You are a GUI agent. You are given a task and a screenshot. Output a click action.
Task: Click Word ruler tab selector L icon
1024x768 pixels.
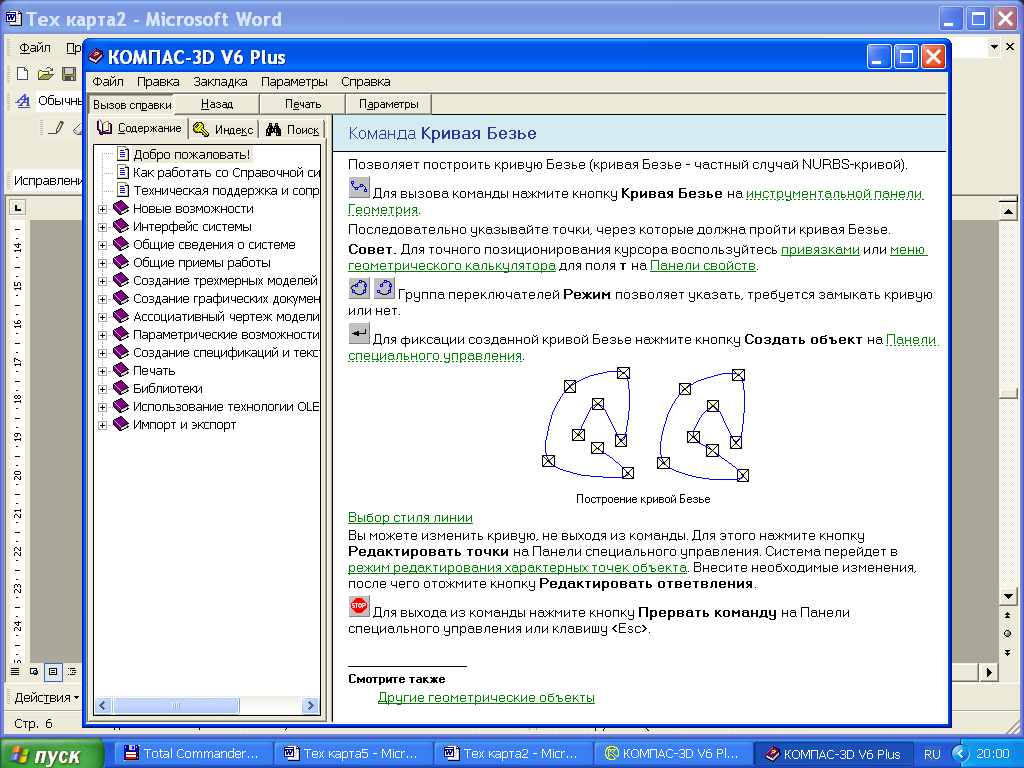coord(18,208)
